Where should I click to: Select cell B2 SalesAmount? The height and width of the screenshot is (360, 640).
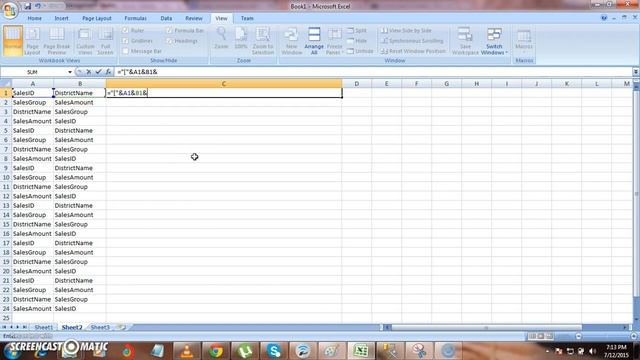click(x=80, y=102)
